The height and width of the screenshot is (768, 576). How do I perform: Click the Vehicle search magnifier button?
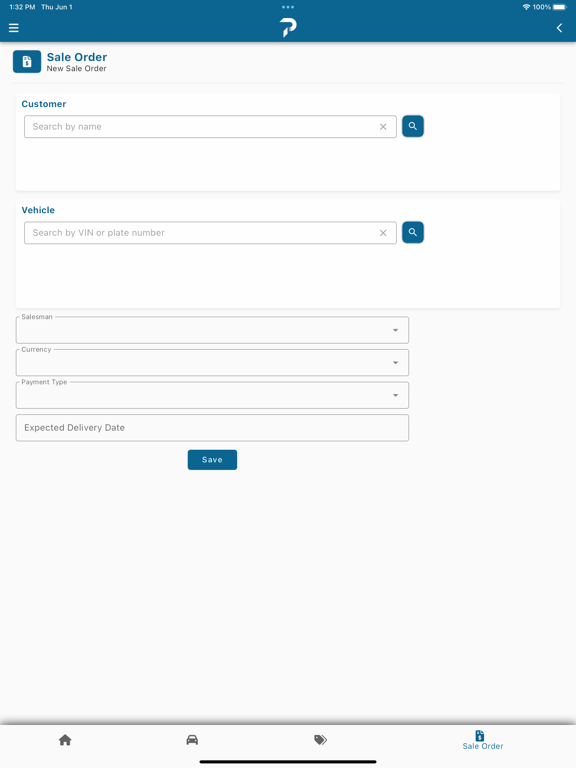(x=413, y=232)
